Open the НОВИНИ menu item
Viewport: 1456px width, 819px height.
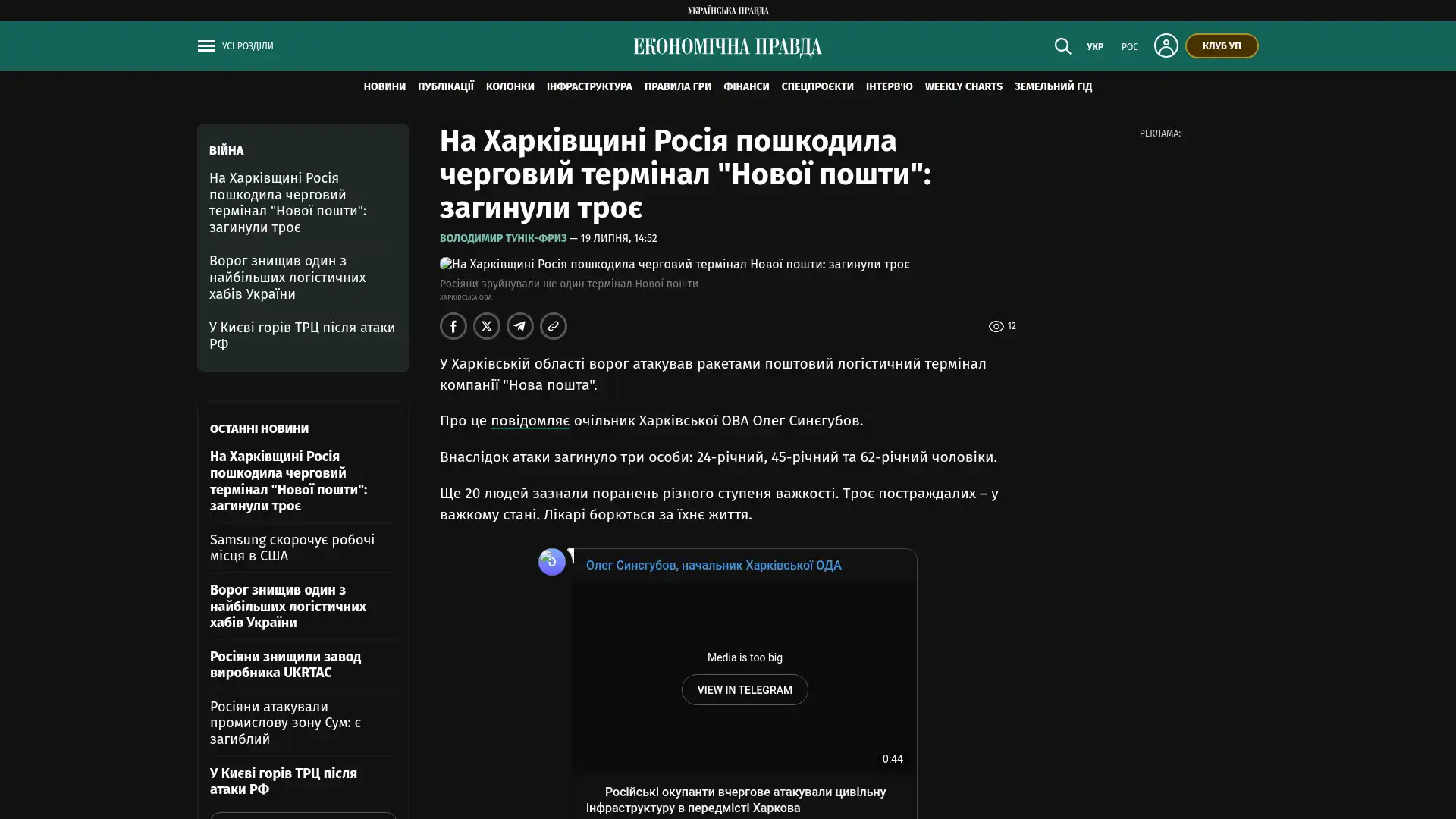pyautogui.click(x=384, y=87)
